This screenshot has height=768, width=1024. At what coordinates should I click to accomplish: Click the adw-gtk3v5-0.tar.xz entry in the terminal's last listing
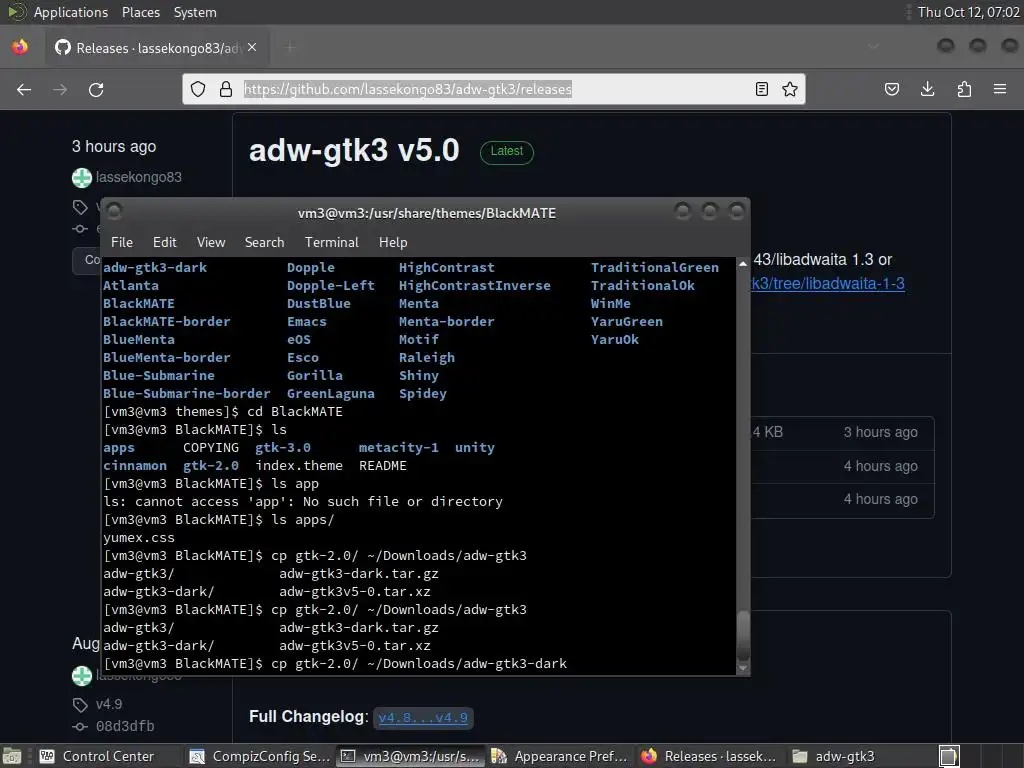tap(355, 645)
